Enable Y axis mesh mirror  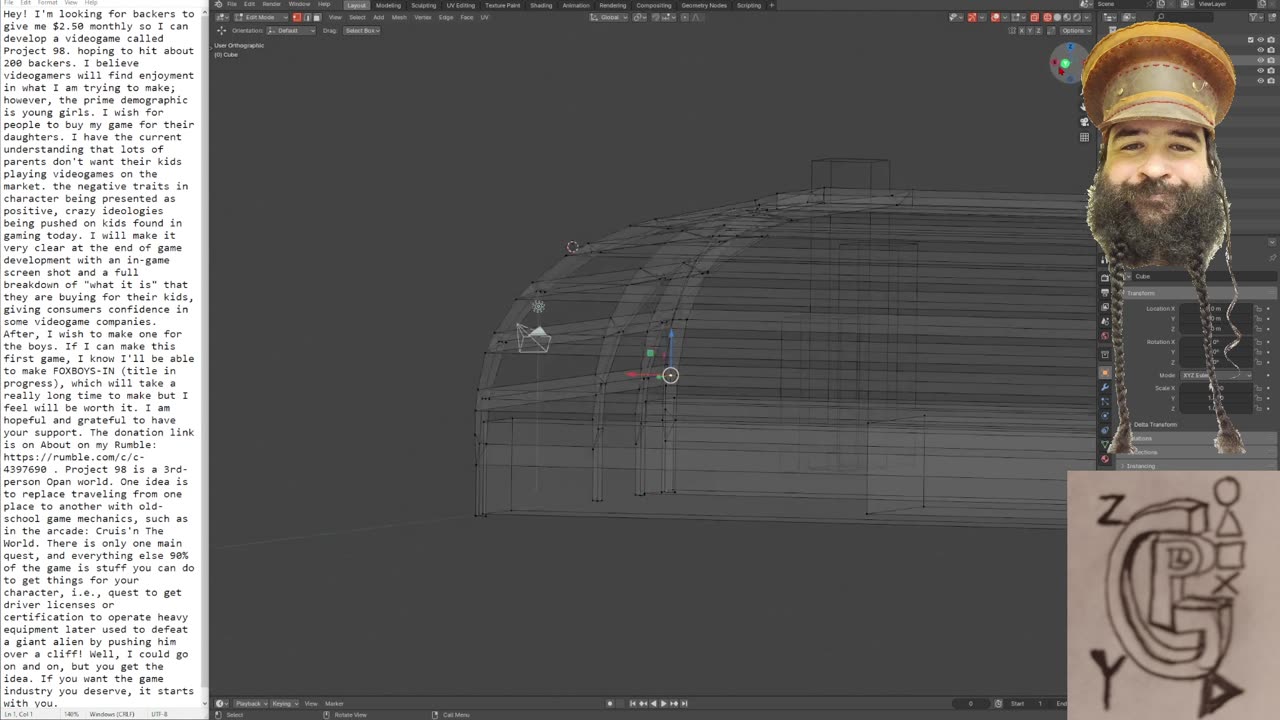click(1030, 31)
